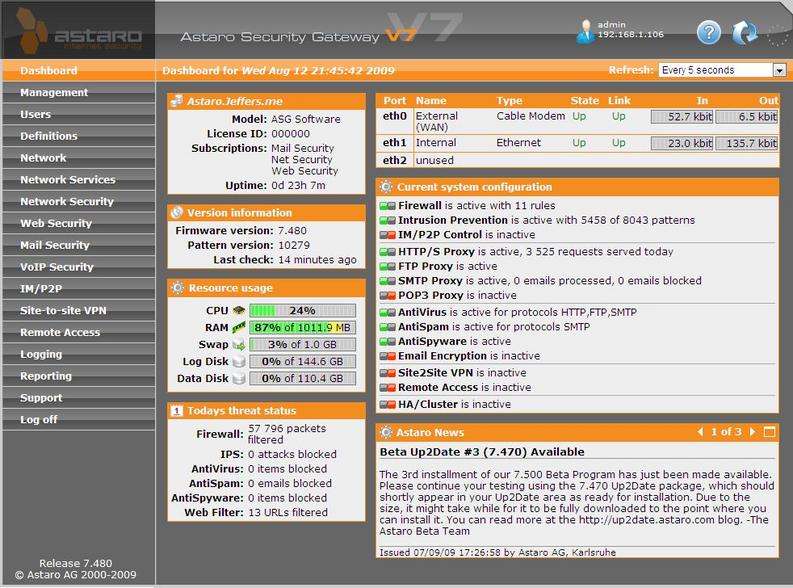Open Network Services menu section

pyautogui.click(x=78, y=179)
